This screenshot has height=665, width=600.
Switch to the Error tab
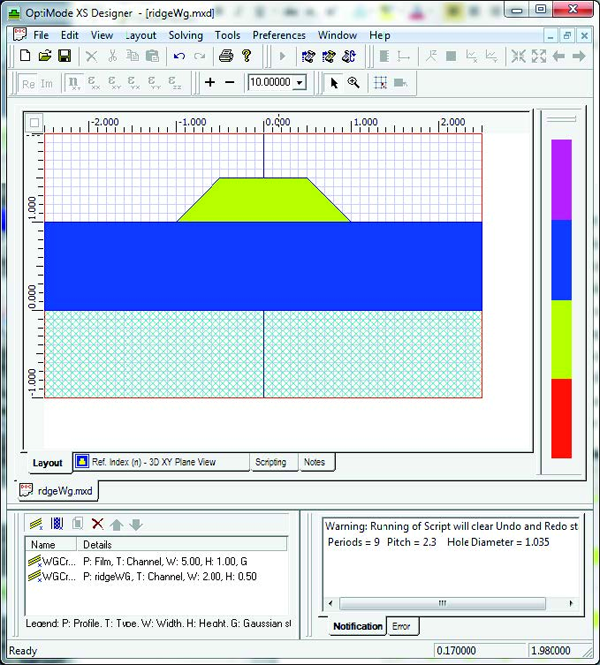click(x=402, y=626)
